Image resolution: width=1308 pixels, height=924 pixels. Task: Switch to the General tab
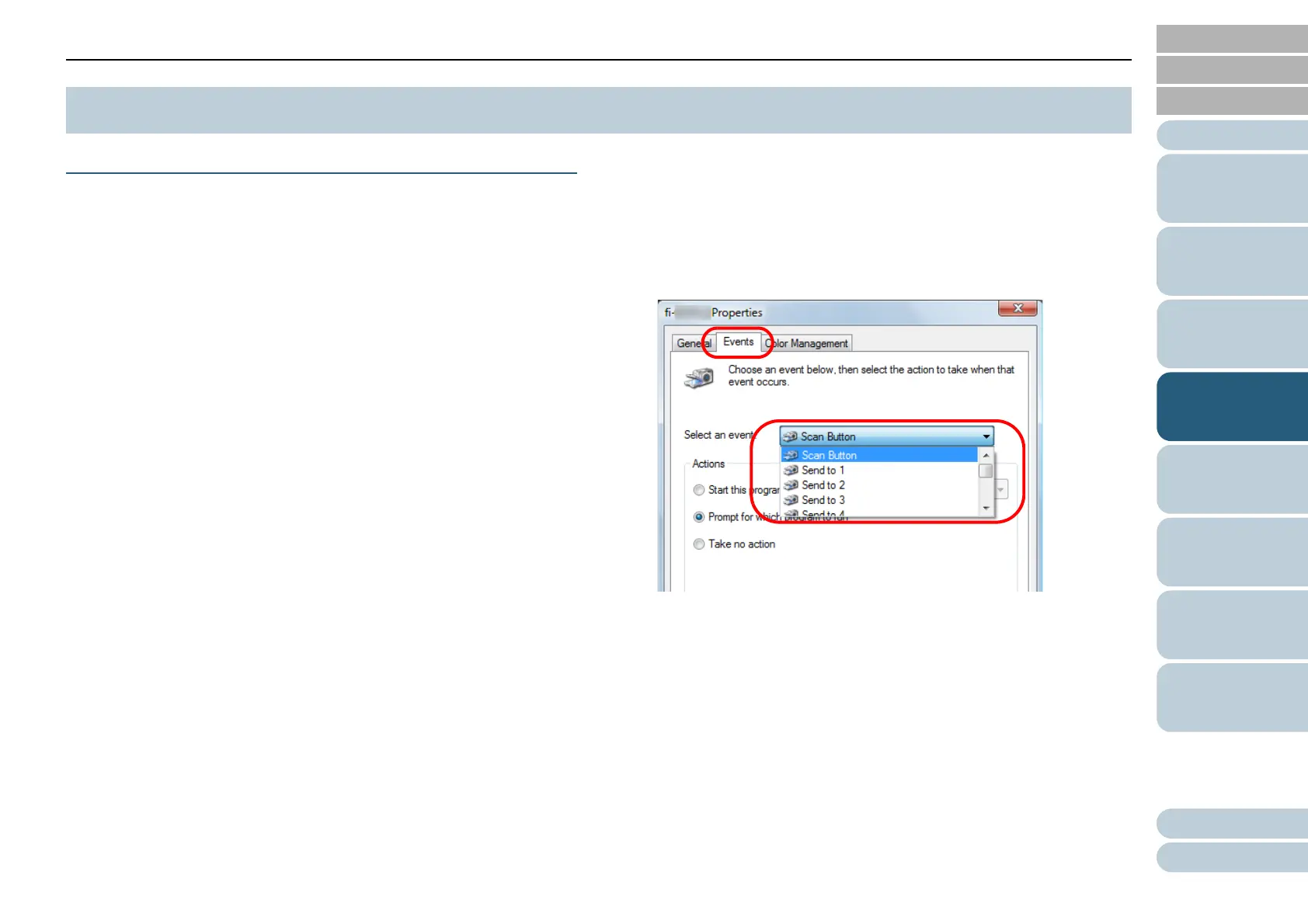pos(694,343)
